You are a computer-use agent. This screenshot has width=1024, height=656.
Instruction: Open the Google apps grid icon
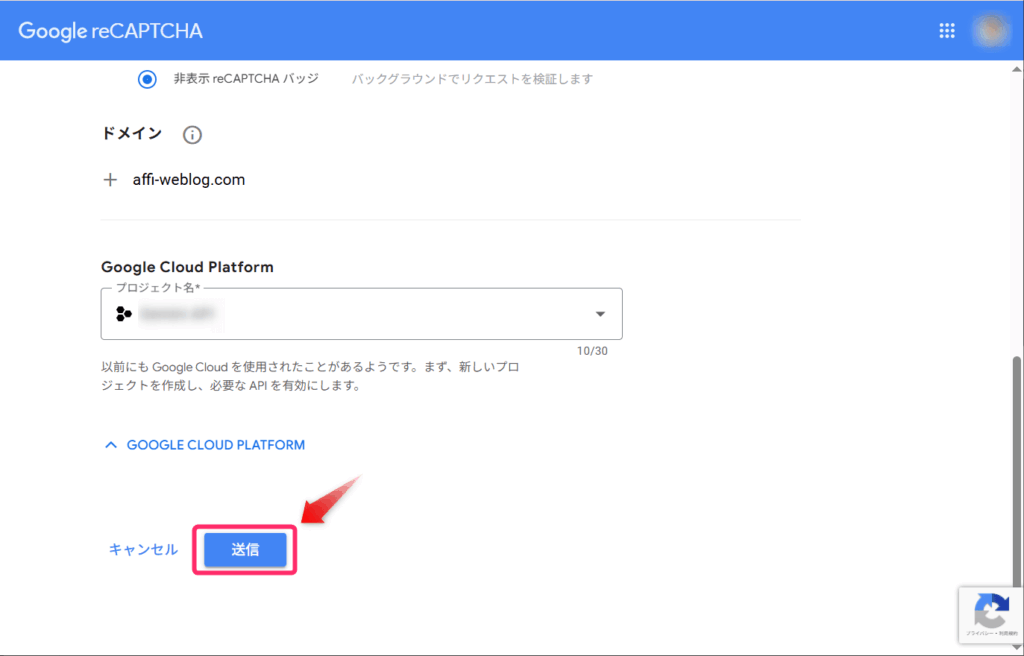pos(947,31)
